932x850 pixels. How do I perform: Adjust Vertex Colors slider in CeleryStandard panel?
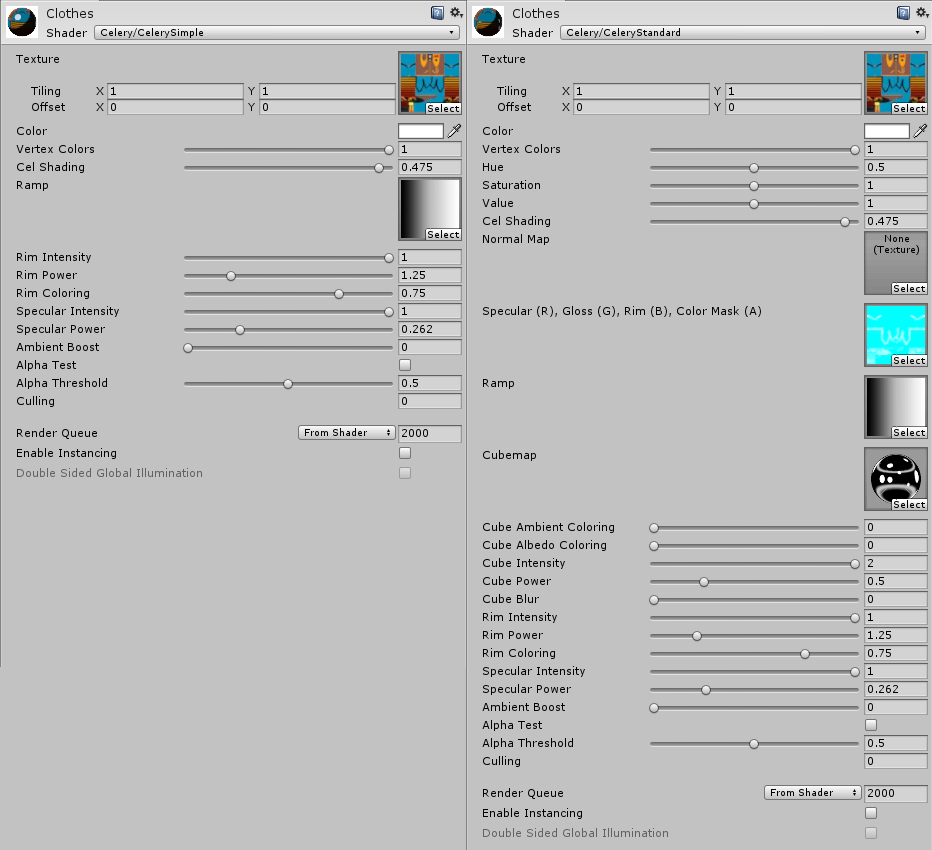click(x=755, y=150)
